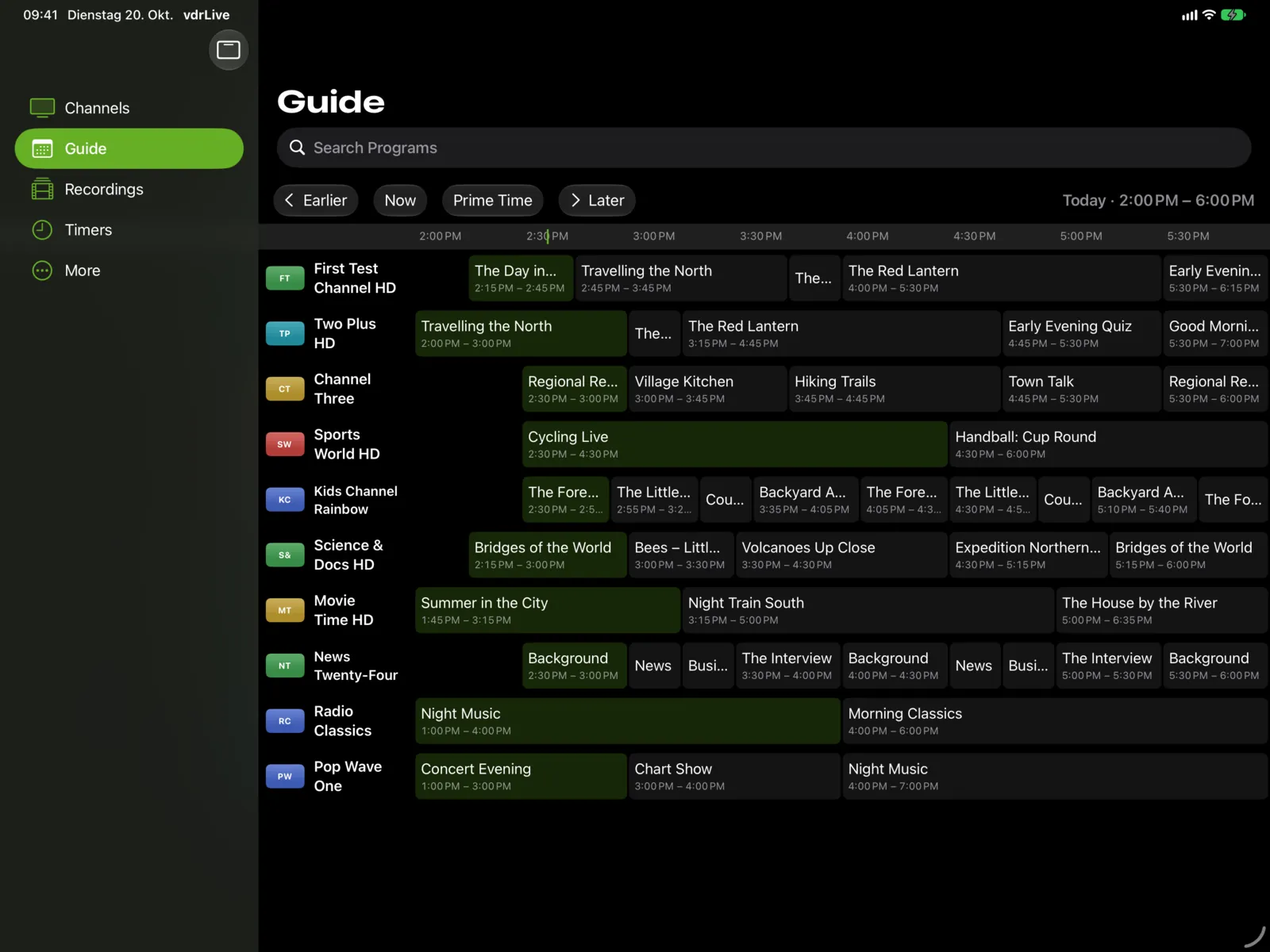Click the TP channel logo

[285, 334]
